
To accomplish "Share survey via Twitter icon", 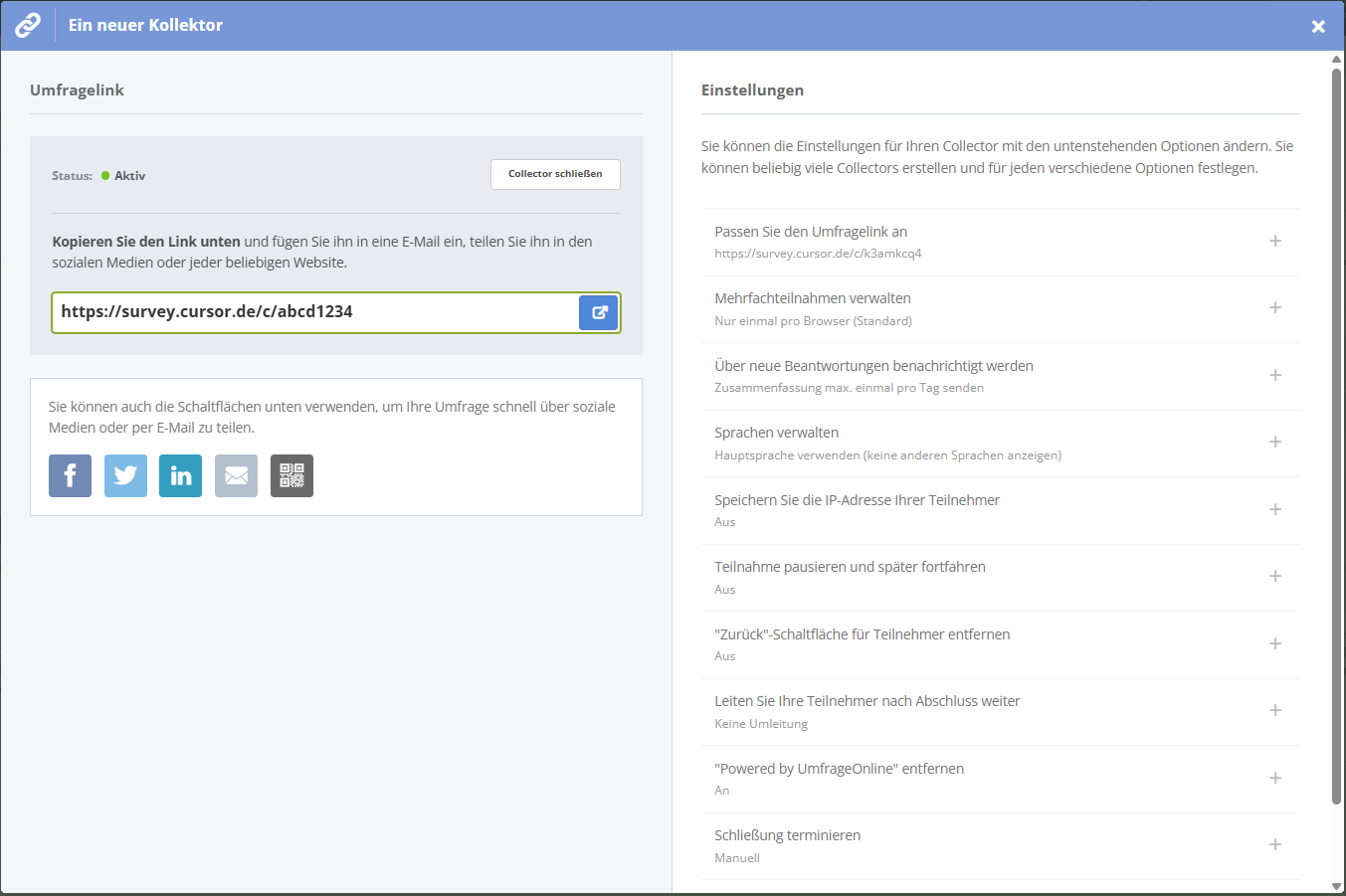I will click(x=125, y=476).
